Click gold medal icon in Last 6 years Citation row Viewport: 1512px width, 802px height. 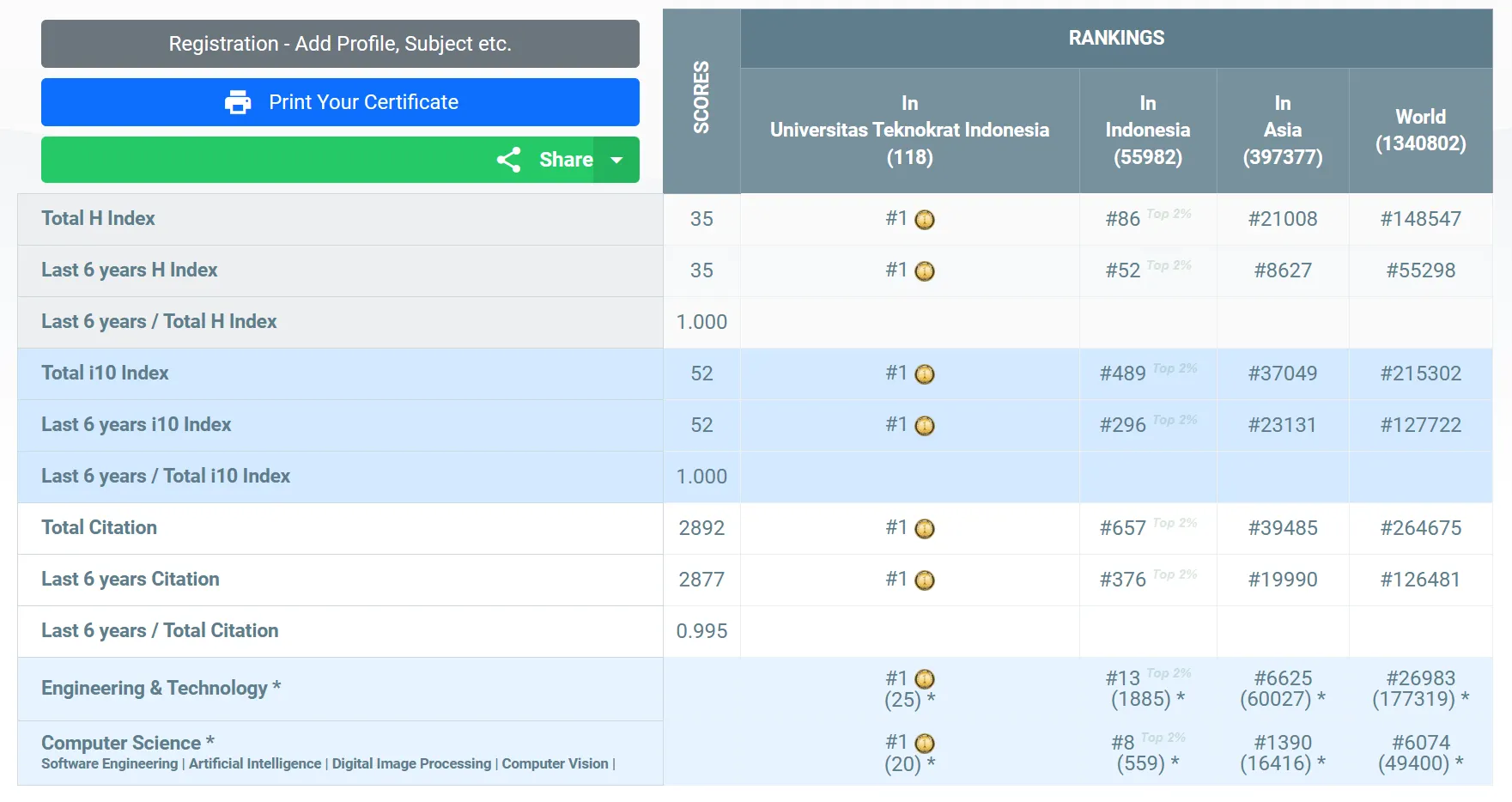[924, 580]
